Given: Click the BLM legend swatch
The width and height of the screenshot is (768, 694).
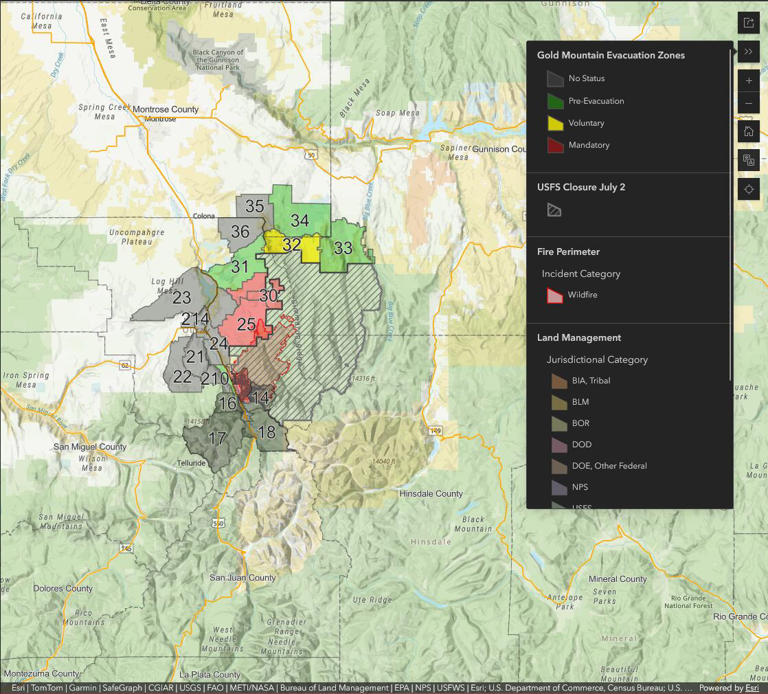Looking at the screenshot, I should 559,402.
